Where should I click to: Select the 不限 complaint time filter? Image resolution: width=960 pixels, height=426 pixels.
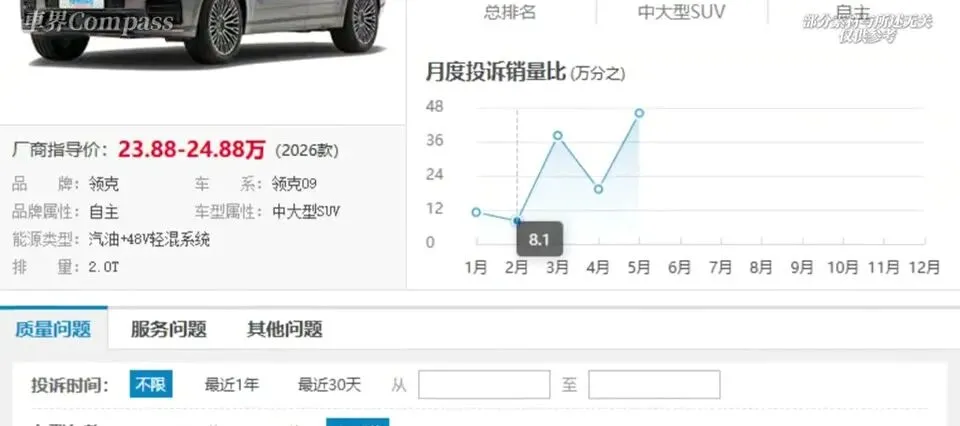151,384
